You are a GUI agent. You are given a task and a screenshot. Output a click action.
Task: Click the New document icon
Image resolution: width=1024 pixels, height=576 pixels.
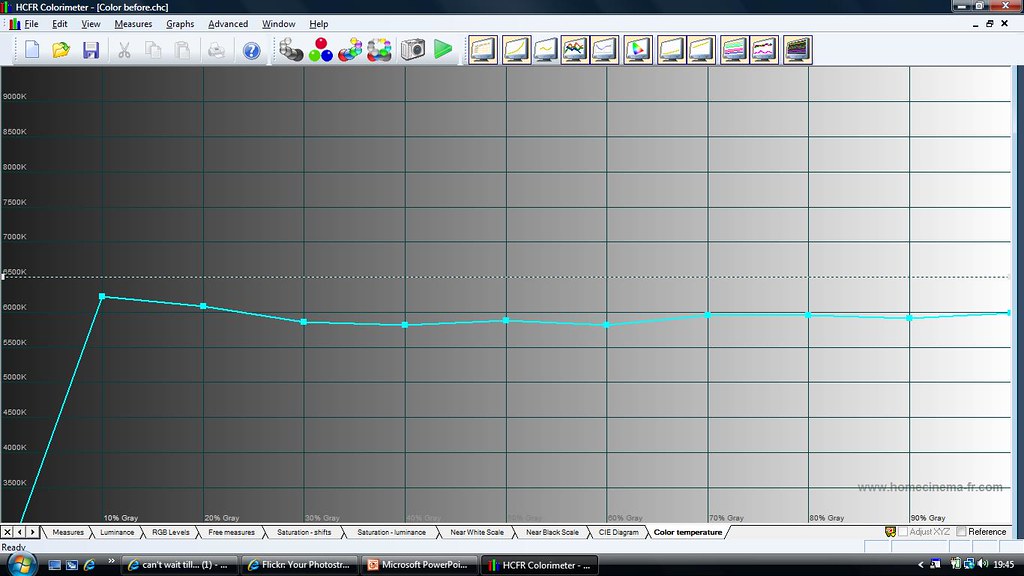point(32,49)
